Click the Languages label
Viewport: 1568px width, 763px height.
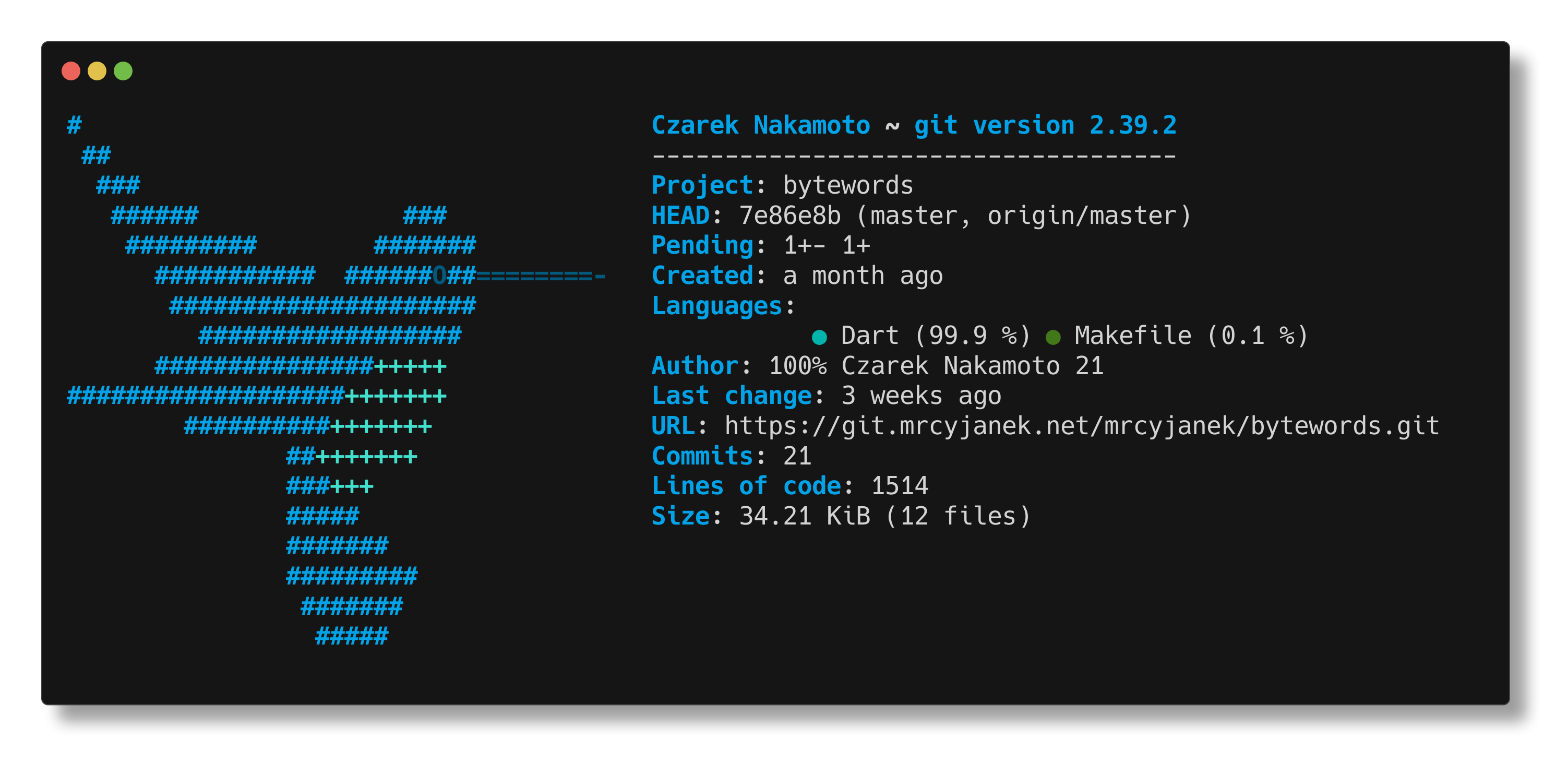pos(717,306)
